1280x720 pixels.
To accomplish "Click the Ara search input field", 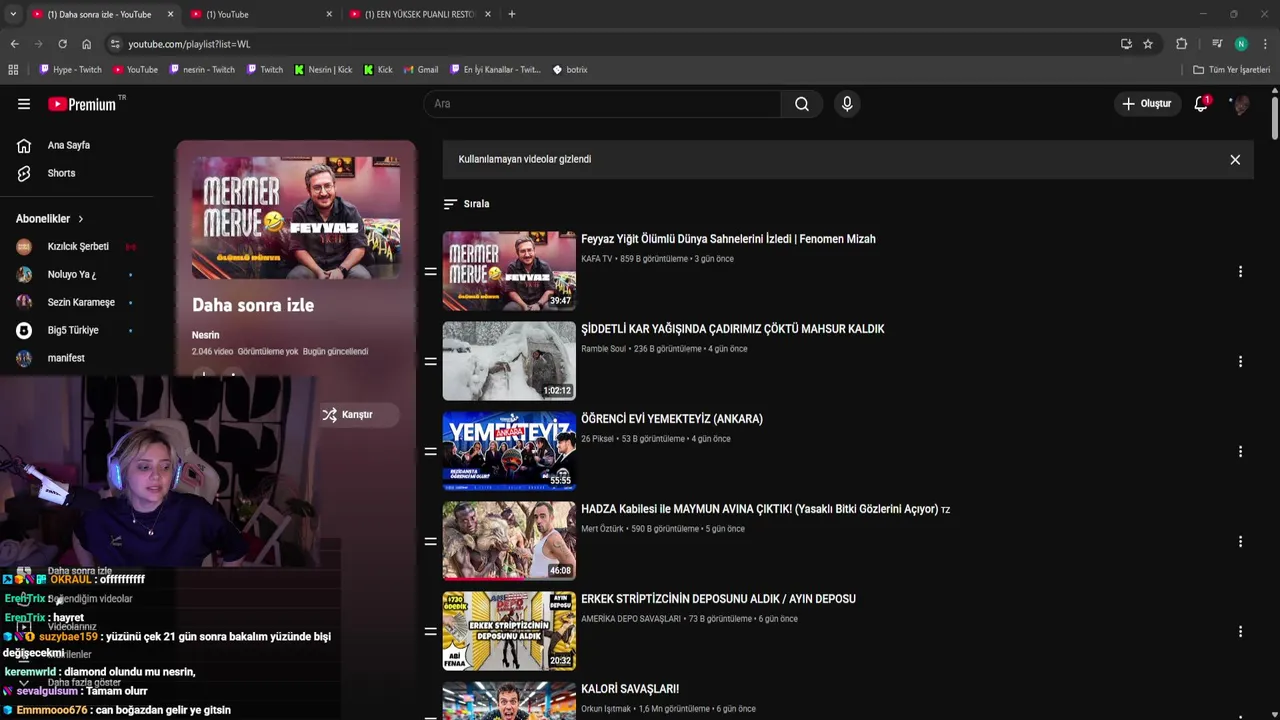I will pyautogui.click(x=603, y=104).
